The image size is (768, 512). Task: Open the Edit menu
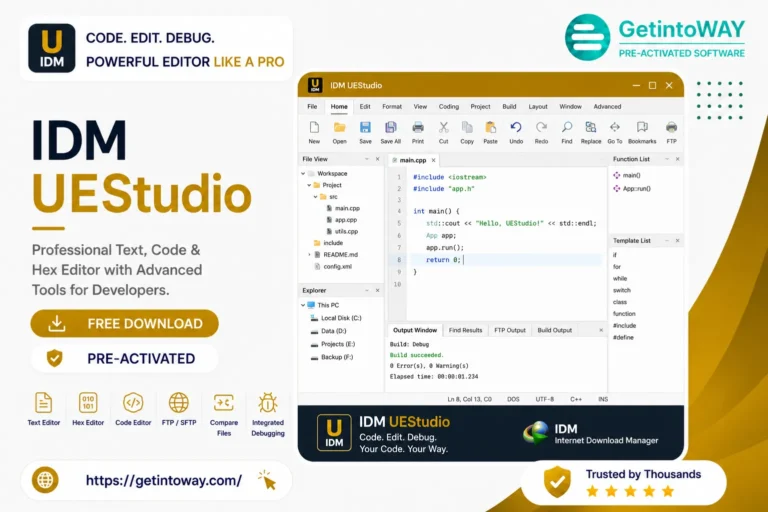[365, 106]
